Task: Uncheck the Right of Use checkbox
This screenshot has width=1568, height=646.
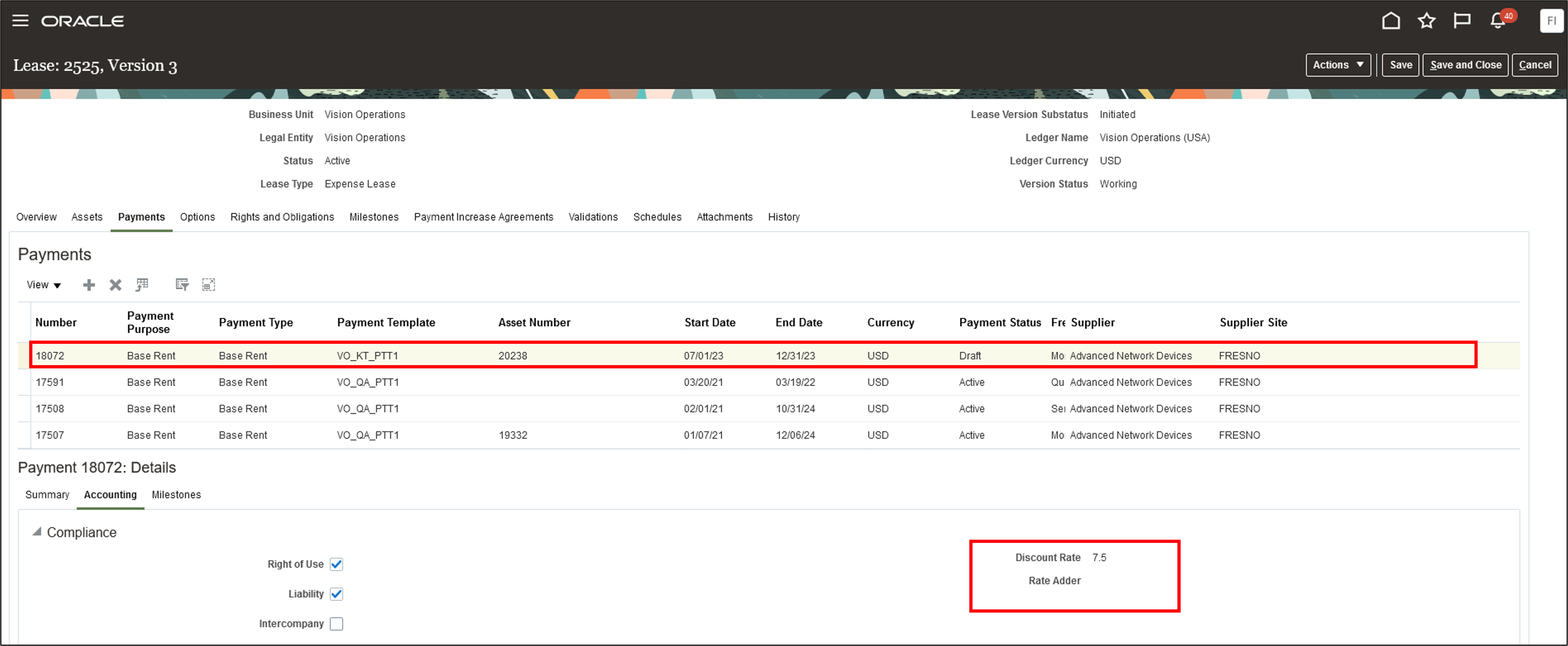Action: coord(336,564)
